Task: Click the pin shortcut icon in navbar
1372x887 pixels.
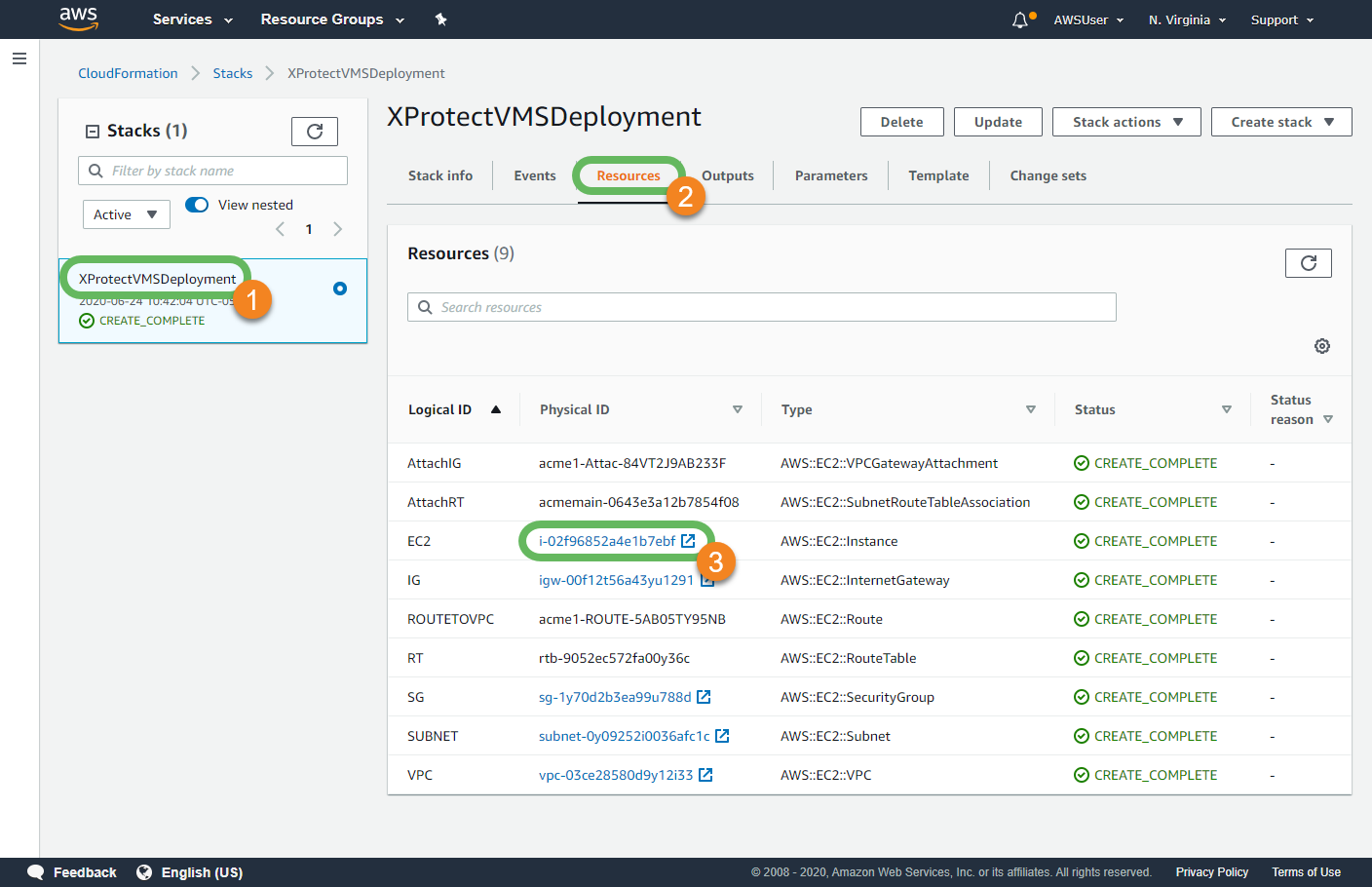Action: pos(440,19)
